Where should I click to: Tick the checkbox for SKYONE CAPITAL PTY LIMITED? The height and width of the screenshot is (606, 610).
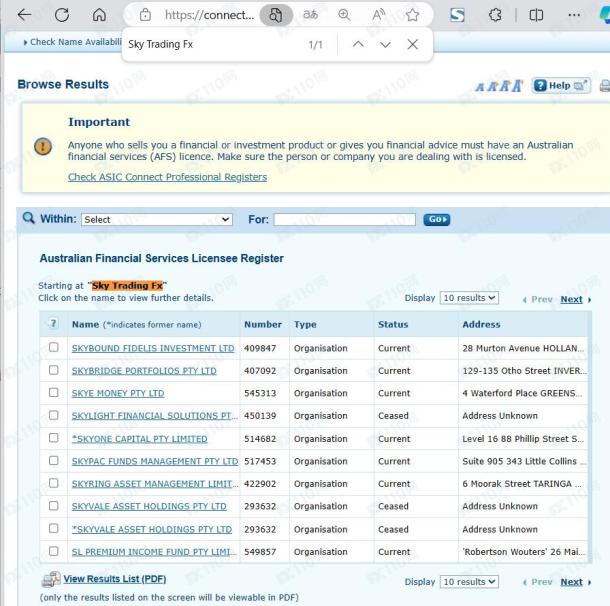(x=54, y=438)
